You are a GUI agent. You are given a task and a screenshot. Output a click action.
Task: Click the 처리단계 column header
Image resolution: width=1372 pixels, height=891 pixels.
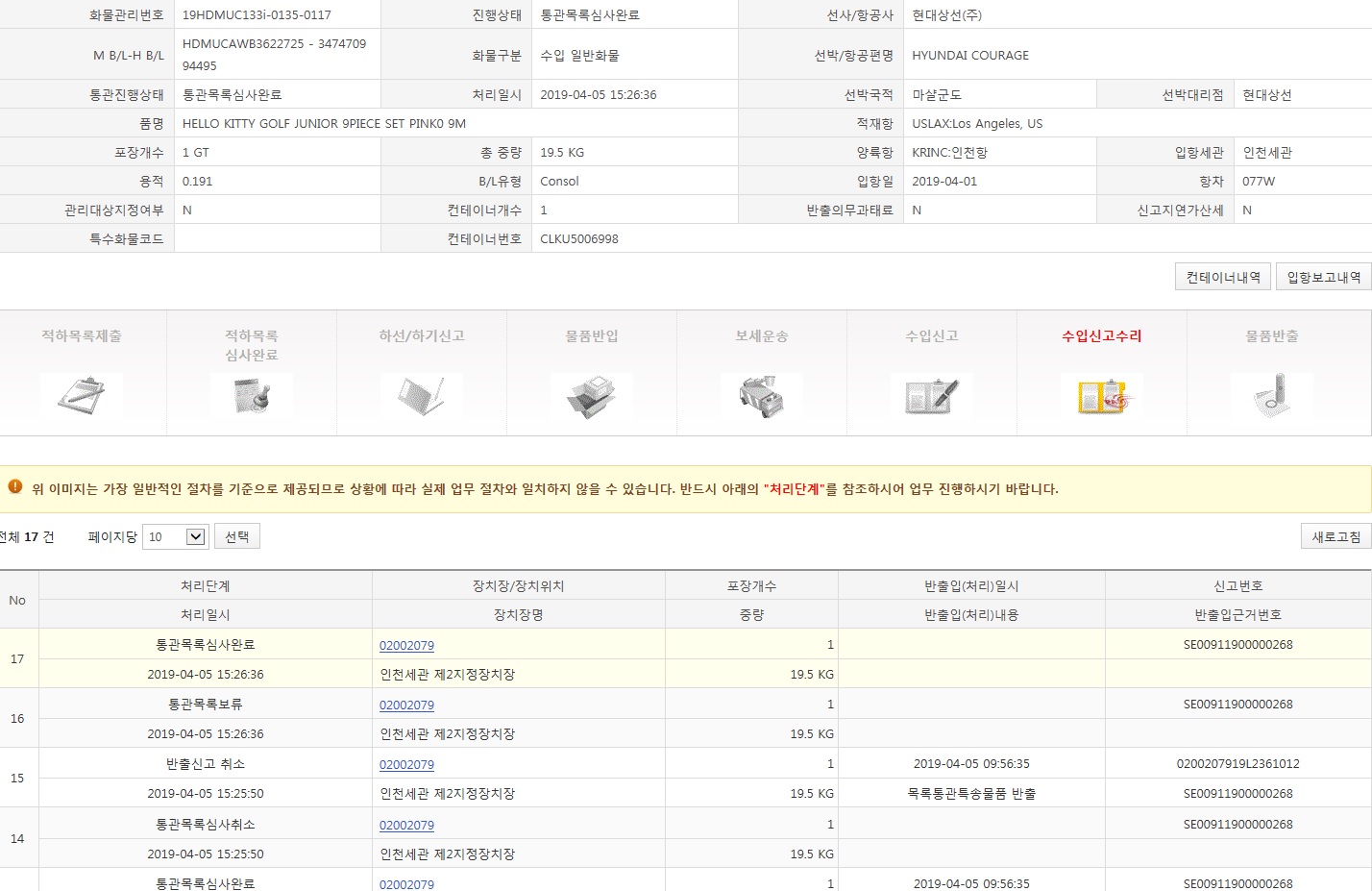[205, 585]
